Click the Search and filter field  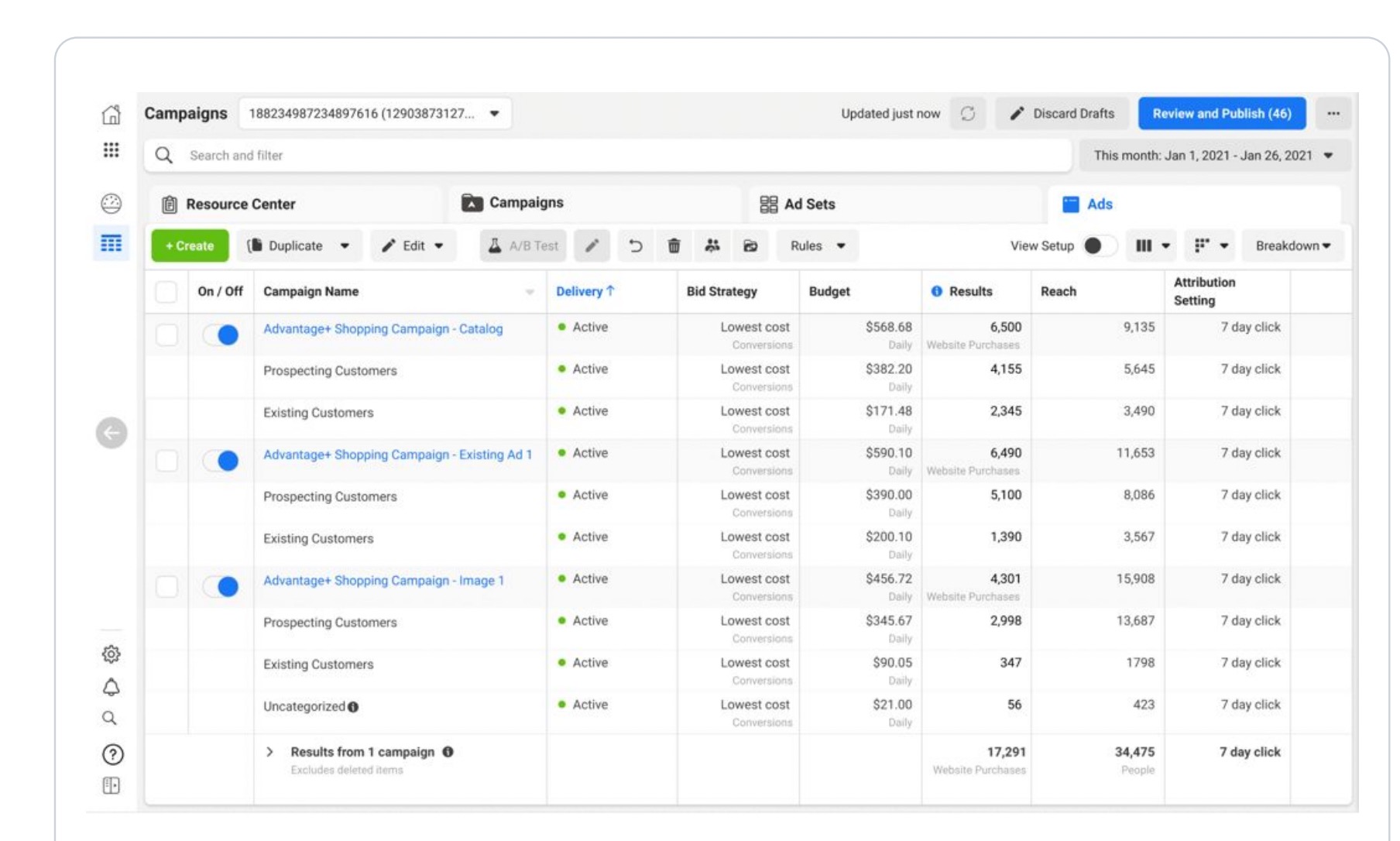[x=608, y=155]
